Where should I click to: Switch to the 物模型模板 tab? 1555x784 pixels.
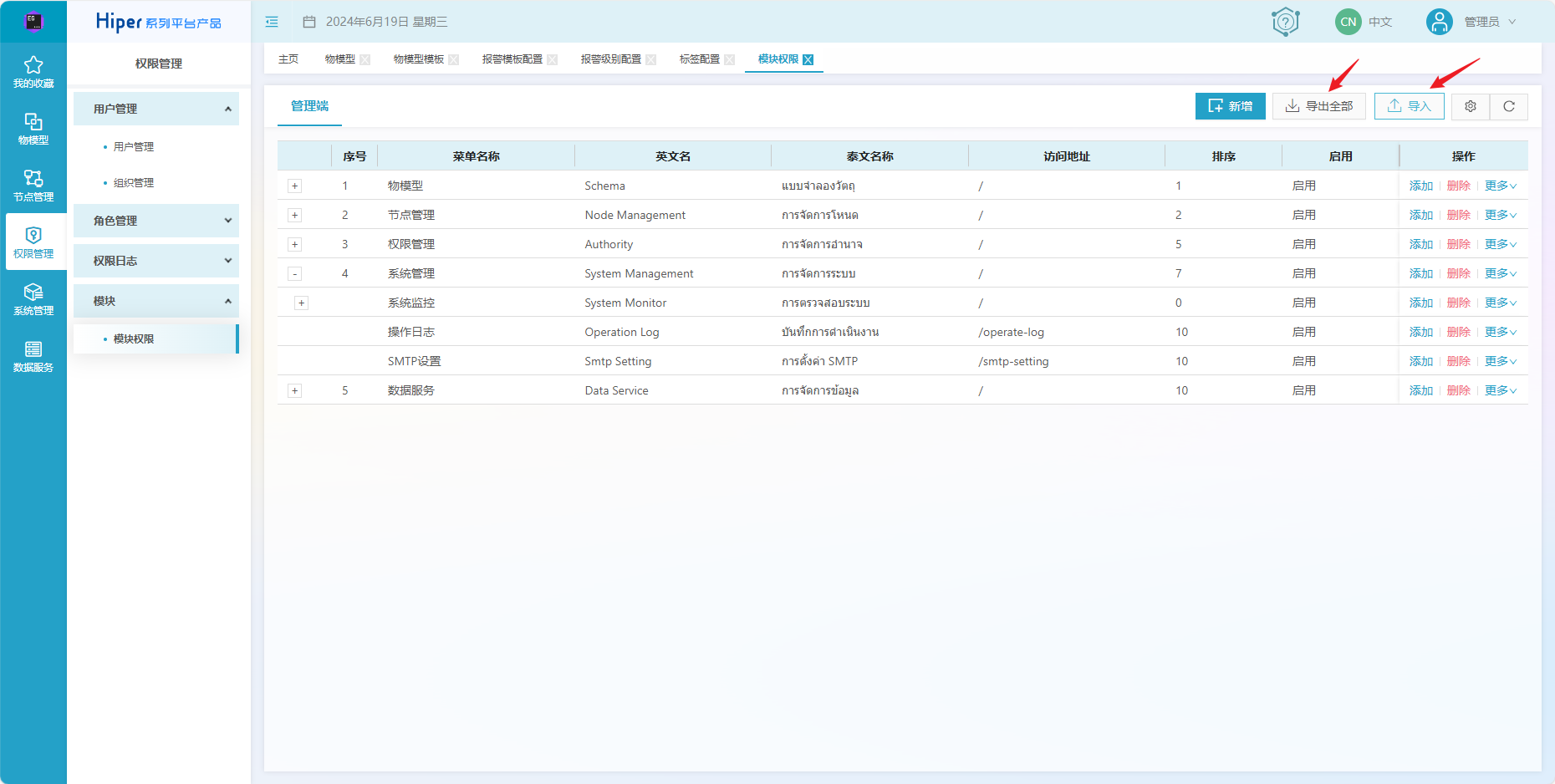point(419,59)
